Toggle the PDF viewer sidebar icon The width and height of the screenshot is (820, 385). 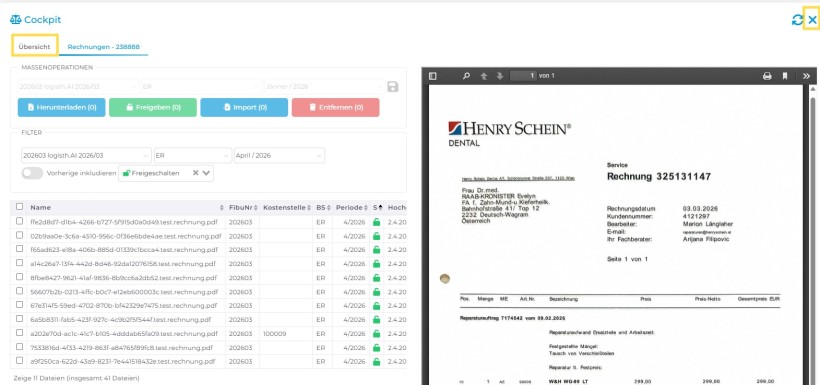pos(432,76)
